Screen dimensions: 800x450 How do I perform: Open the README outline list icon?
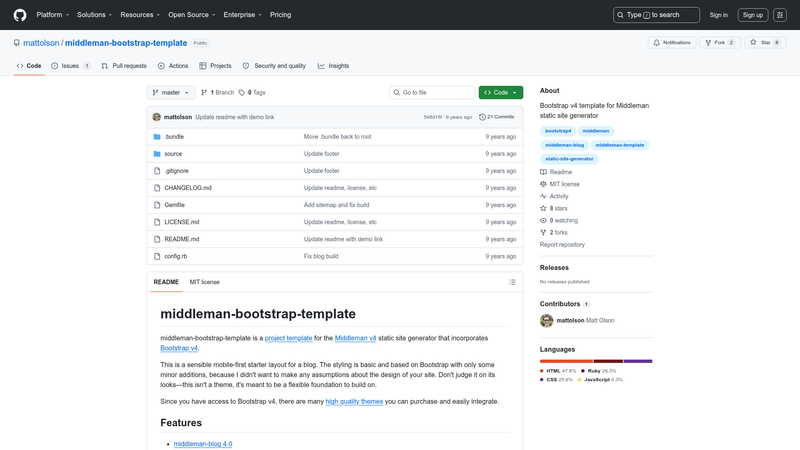pyautogui.click(x=512, y=282)
